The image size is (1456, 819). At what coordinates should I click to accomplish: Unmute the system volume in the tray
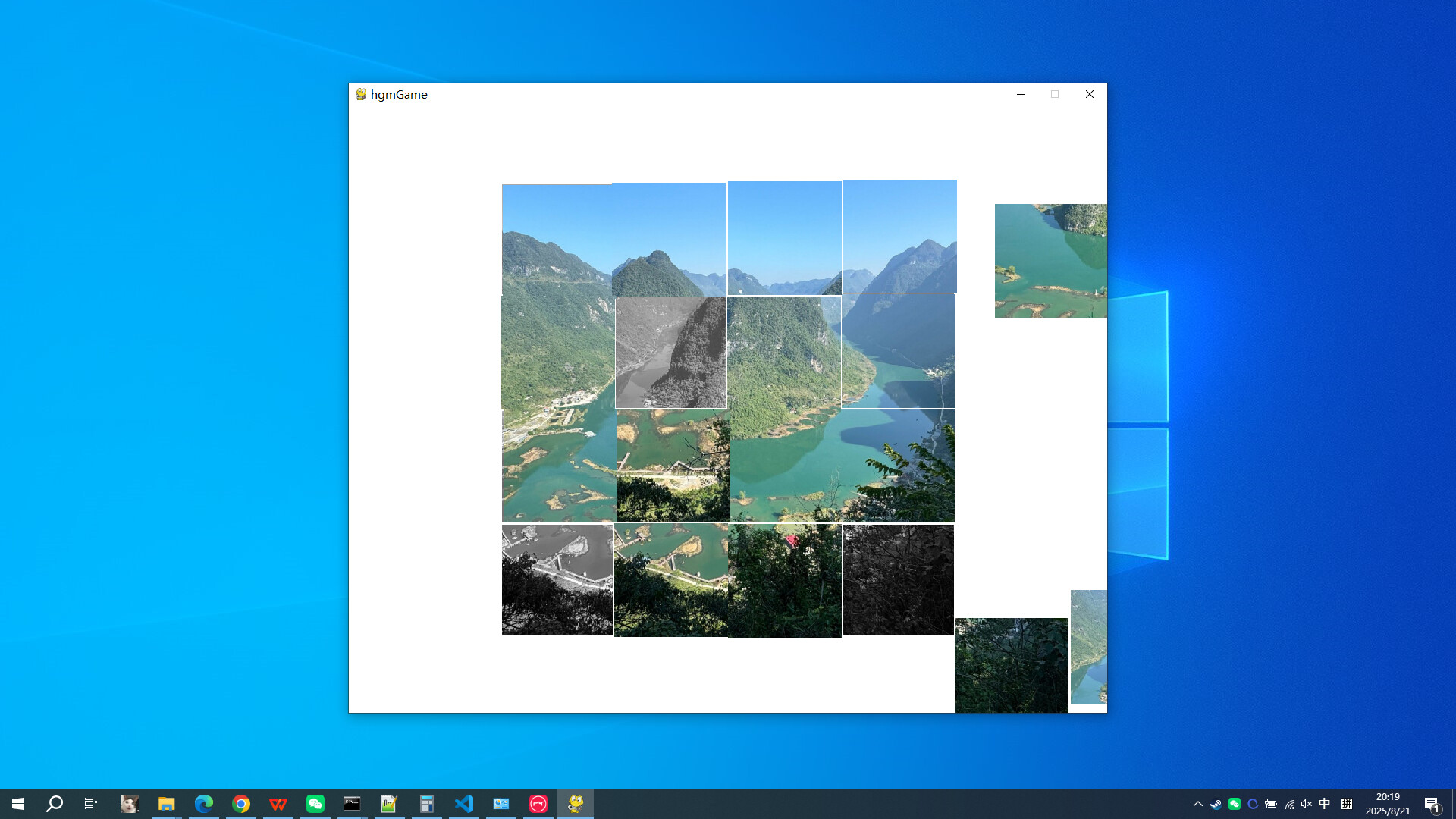tap(1306, 803)
